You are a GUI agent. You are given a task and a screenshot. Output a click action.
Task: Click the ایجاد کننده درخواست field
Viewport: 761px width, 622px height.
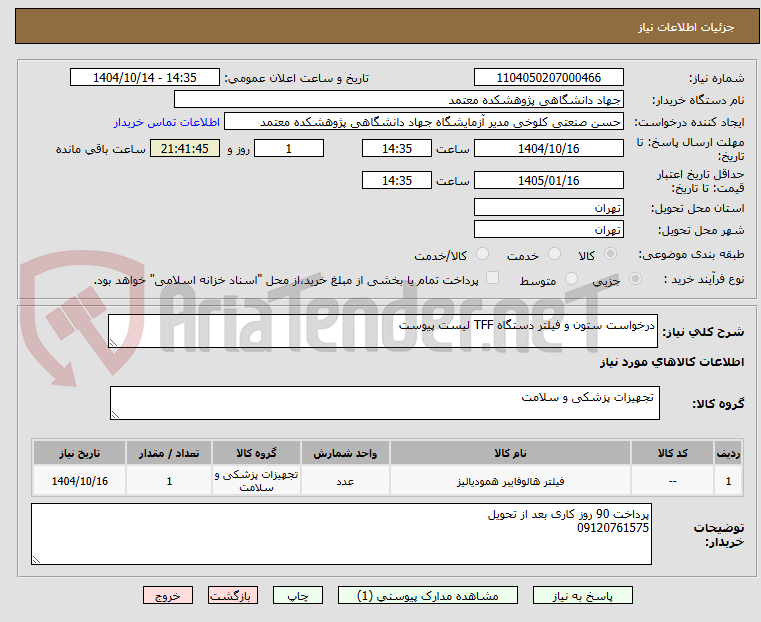[x=424, y=121]
